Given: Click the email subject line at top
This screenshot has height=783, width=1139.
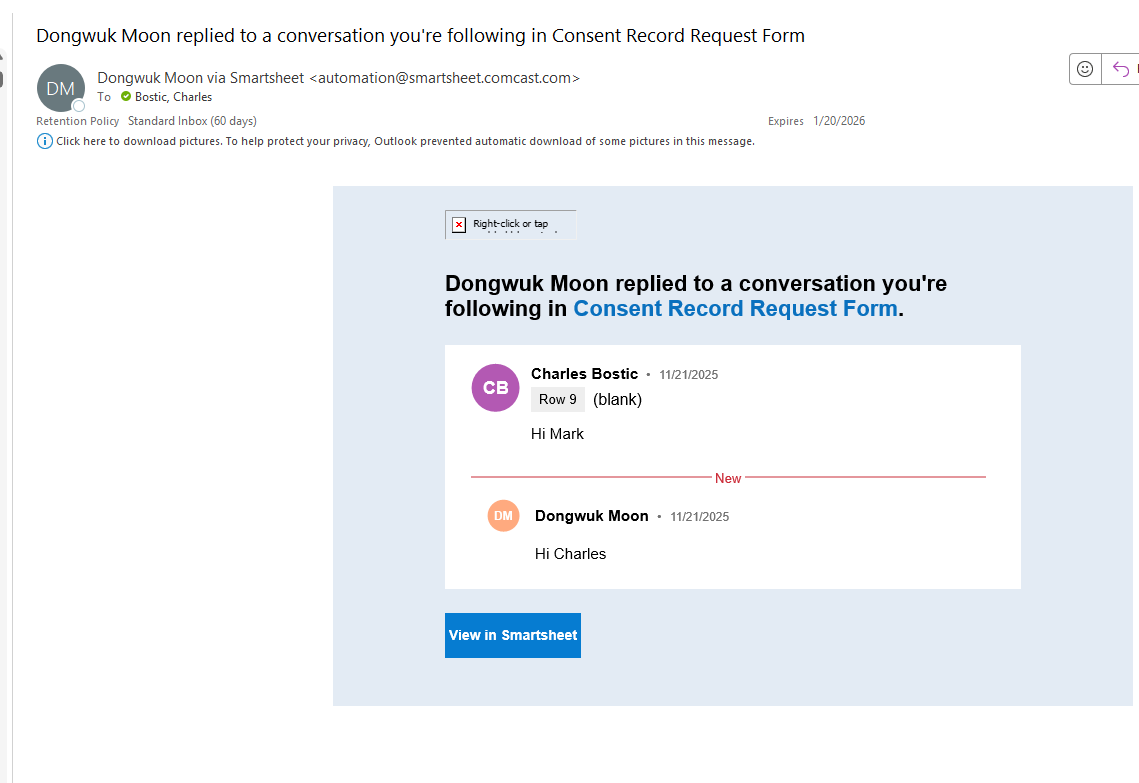Looking at the screenshot, I should coord(420,35).
